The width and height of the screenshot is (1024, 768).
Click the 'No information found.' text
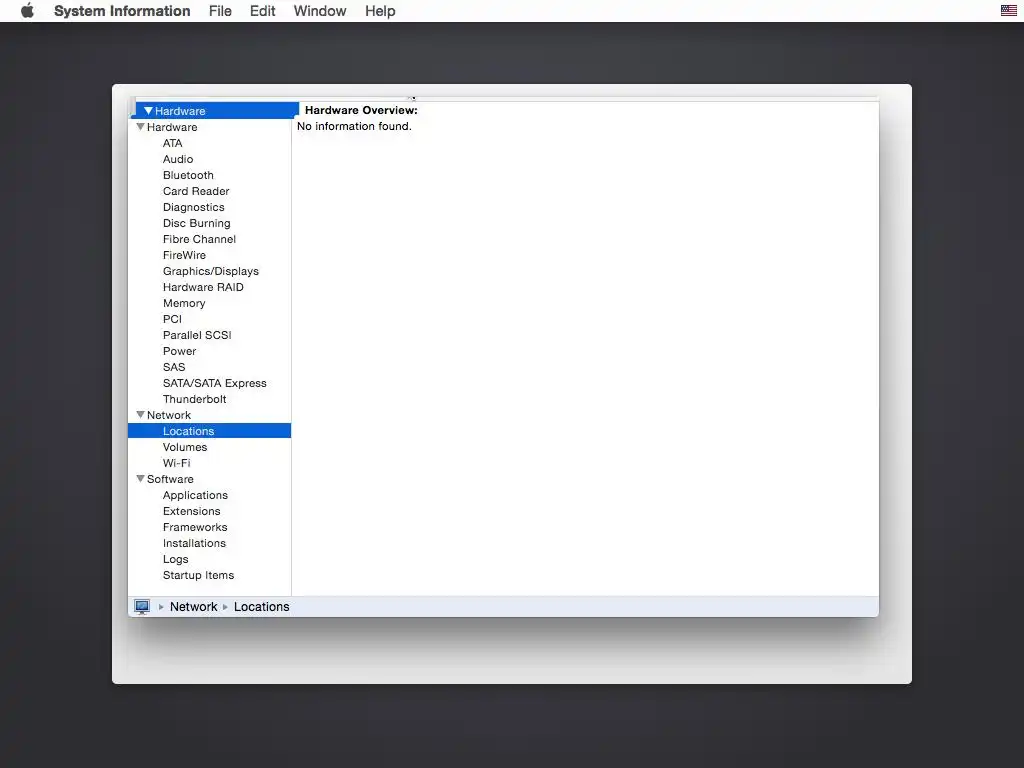(355, 126)
